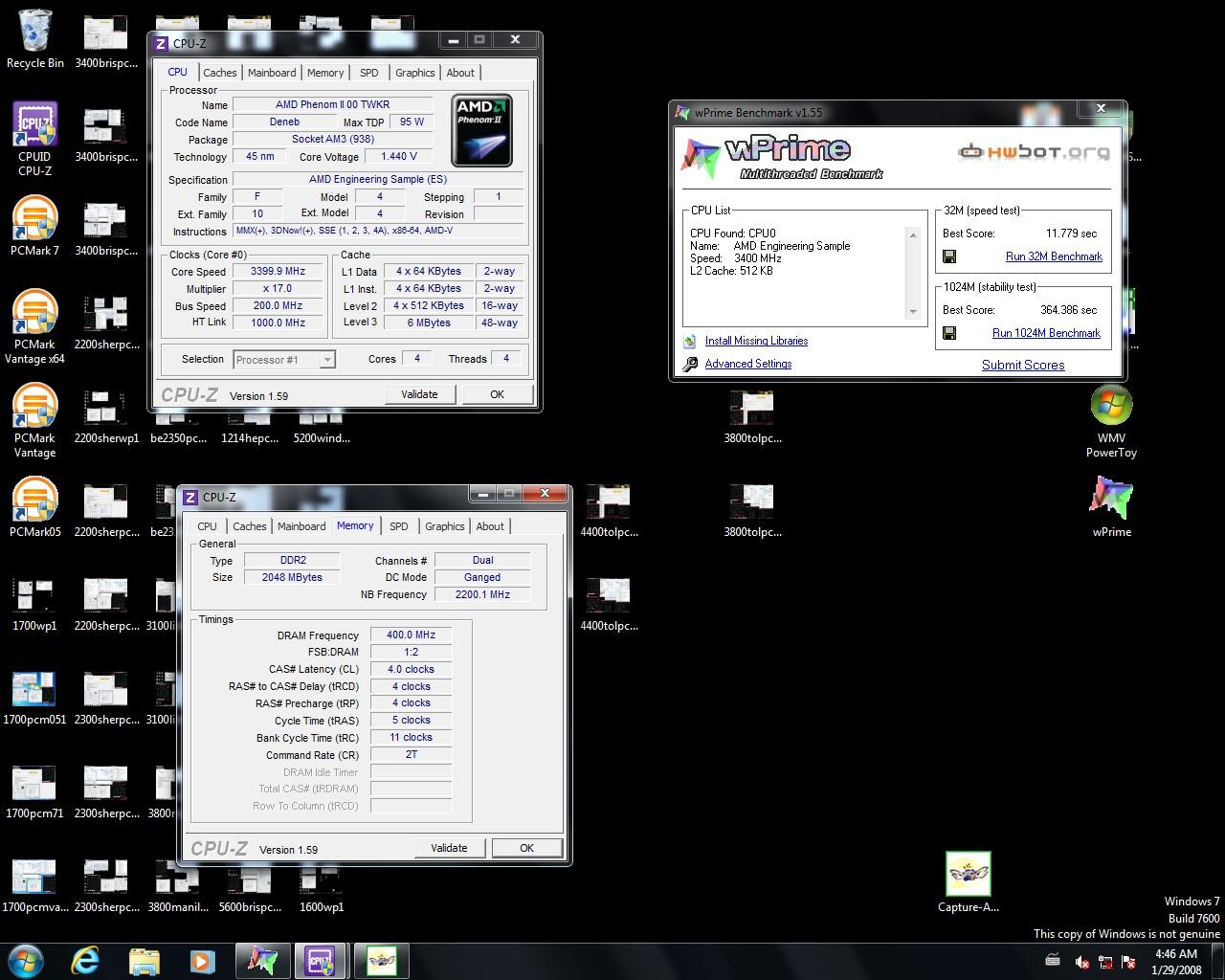Switch to Caches tab in upper CPU-Z
Viewport: 1225px width, 980px height.
click(x=219, y=73)
